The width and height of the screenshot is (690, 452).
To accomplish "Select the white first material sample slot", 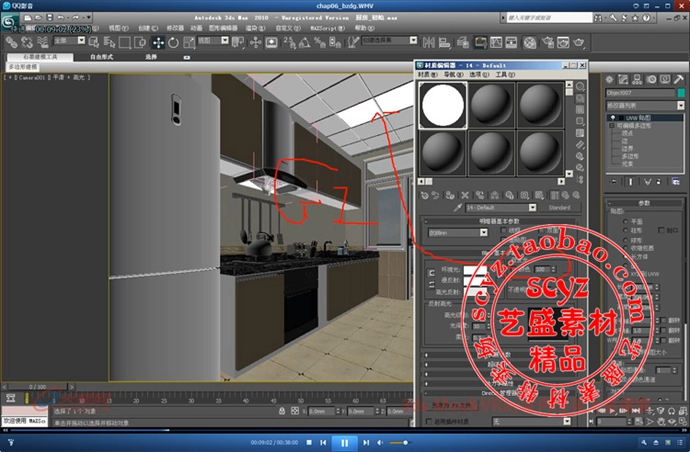I will tap(442, 106).
